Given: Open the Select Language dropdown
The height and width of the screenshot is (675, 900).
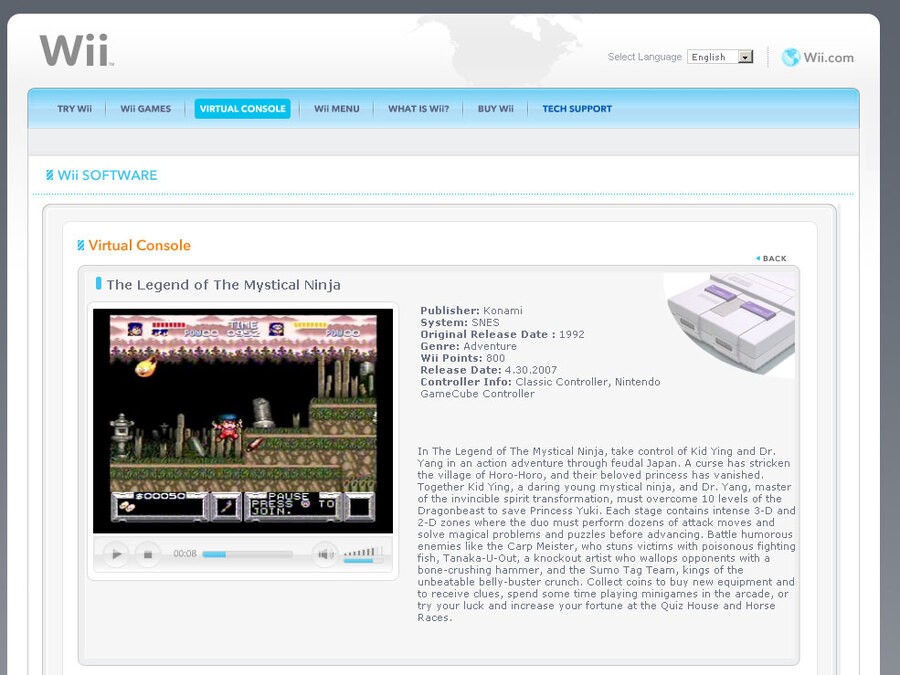Looking at the screenshot, I should (x=720, y=57).
